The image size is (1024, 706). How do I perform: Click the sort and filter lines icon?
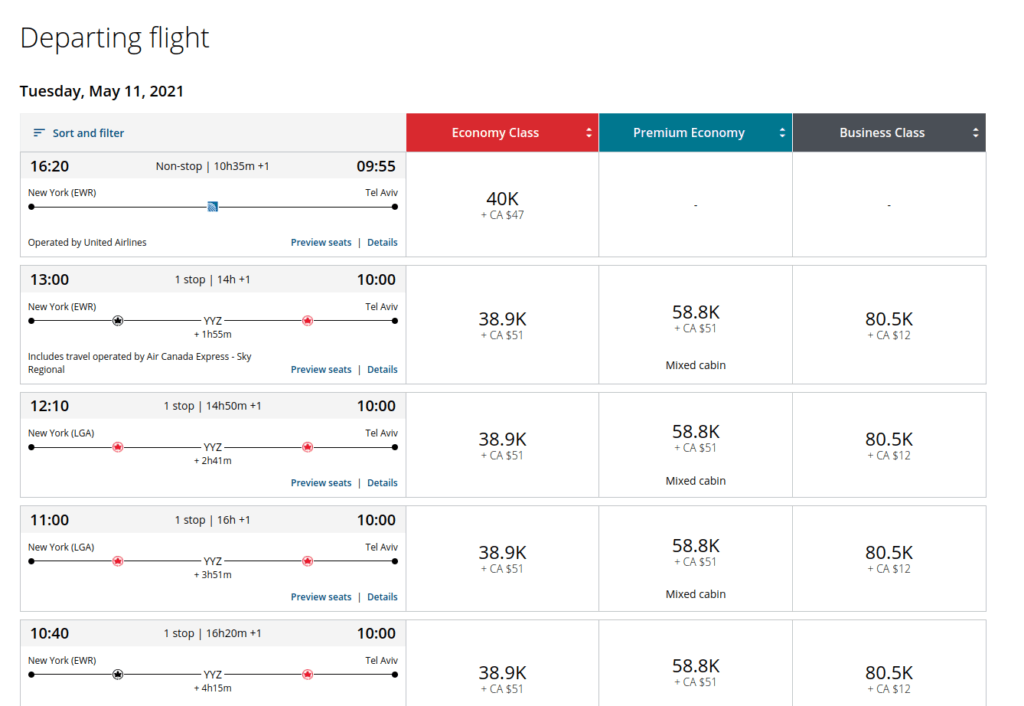coord(39,133)
